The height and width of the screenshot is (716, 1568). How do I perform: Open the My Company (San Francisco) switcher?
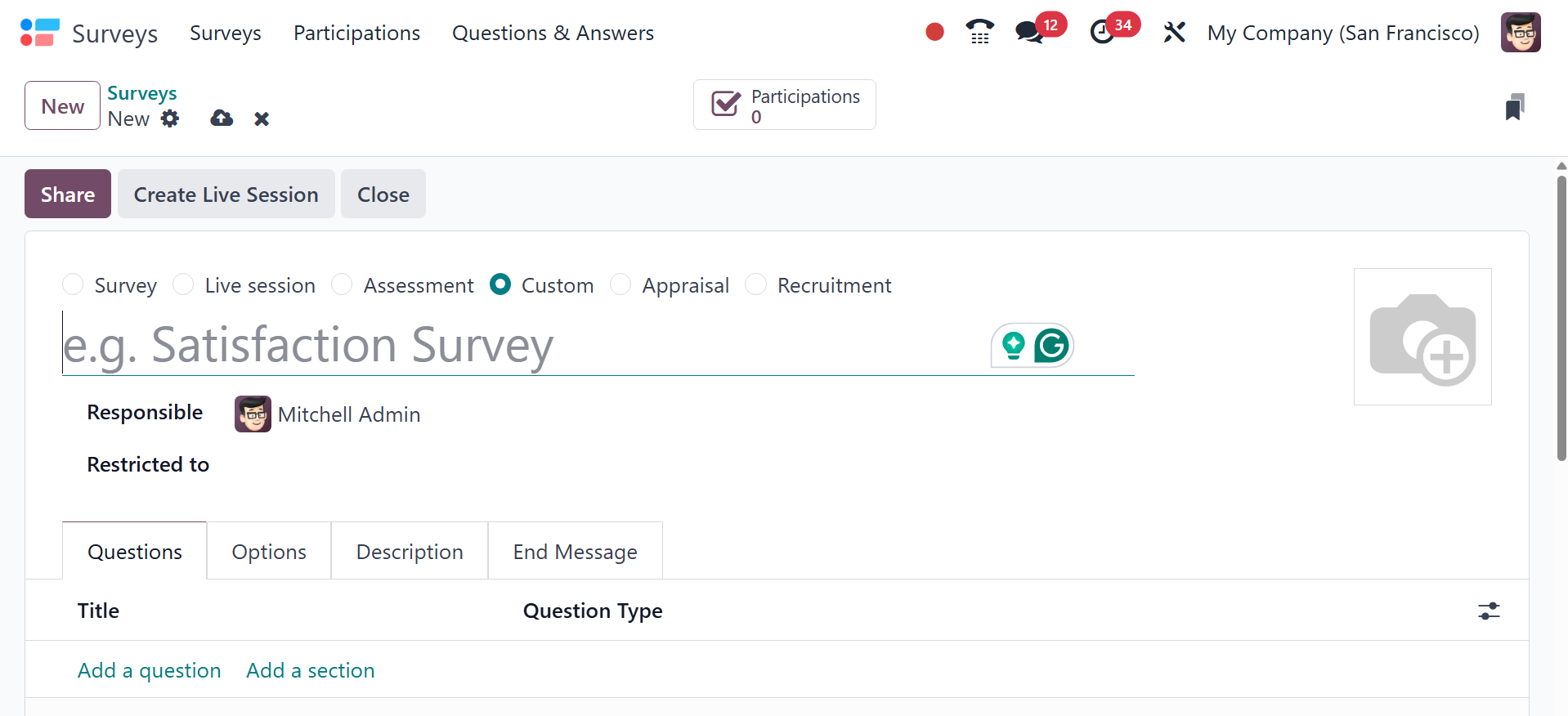point(1342,33)
